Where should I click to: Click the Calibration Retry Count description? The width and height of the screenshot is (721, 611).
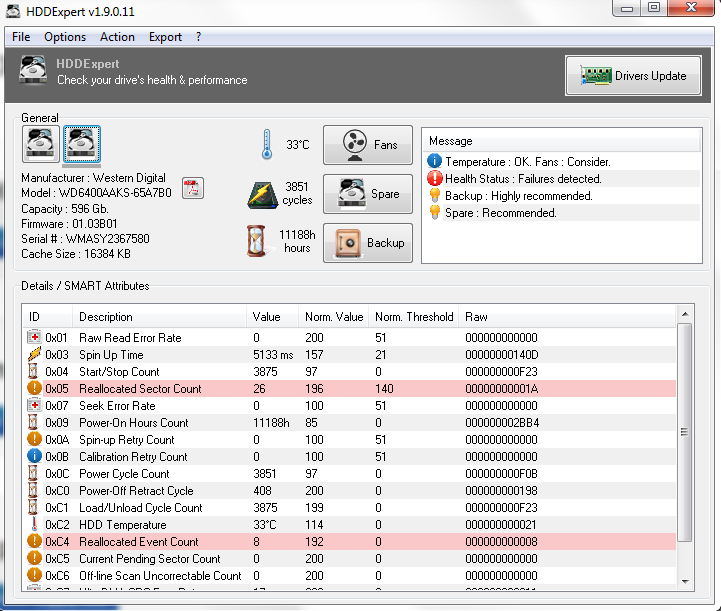(133, 457)
